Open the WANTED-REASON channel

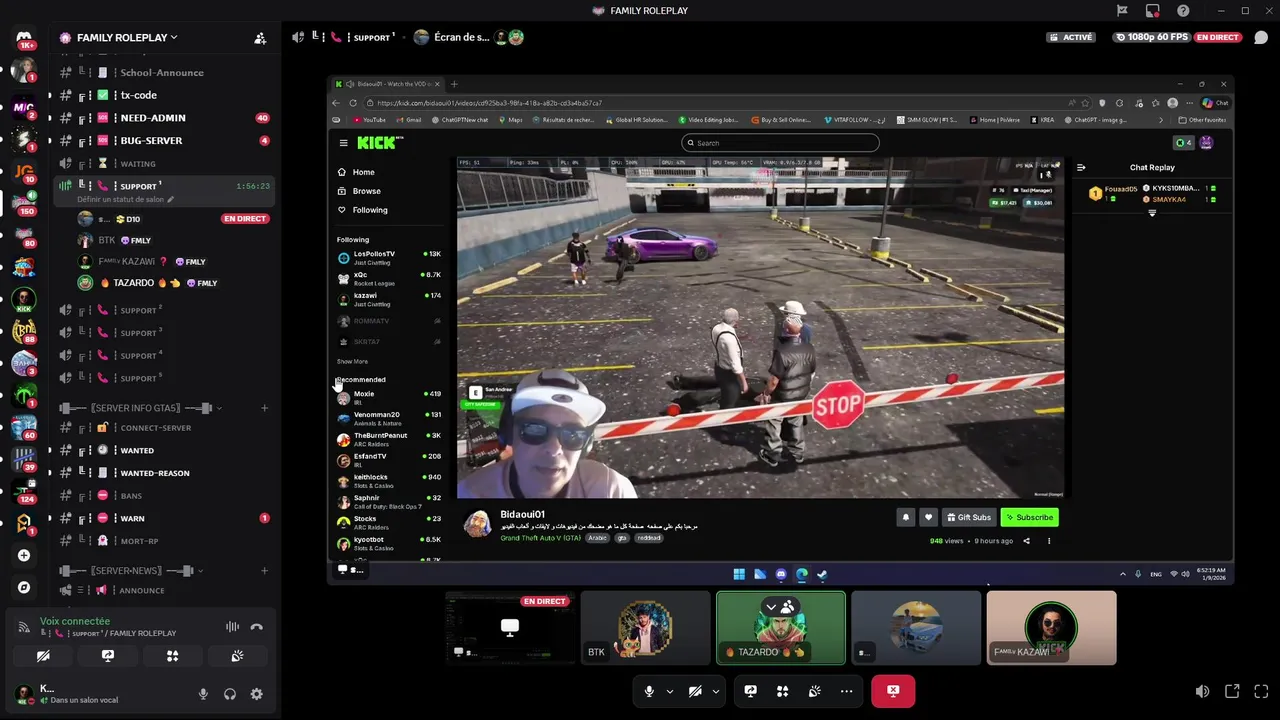coord(164,473)
